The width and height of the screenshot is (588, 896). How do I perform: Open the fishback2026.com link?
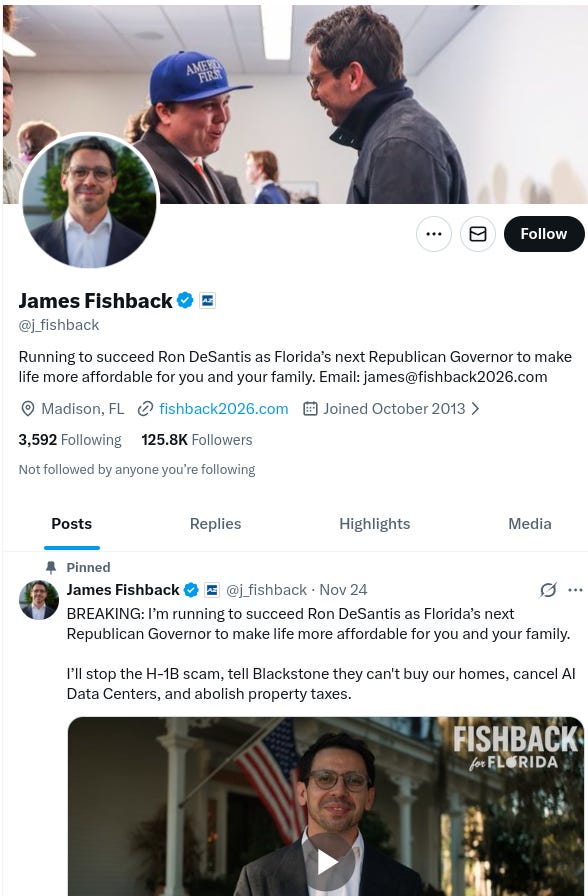tap(223, 409)
